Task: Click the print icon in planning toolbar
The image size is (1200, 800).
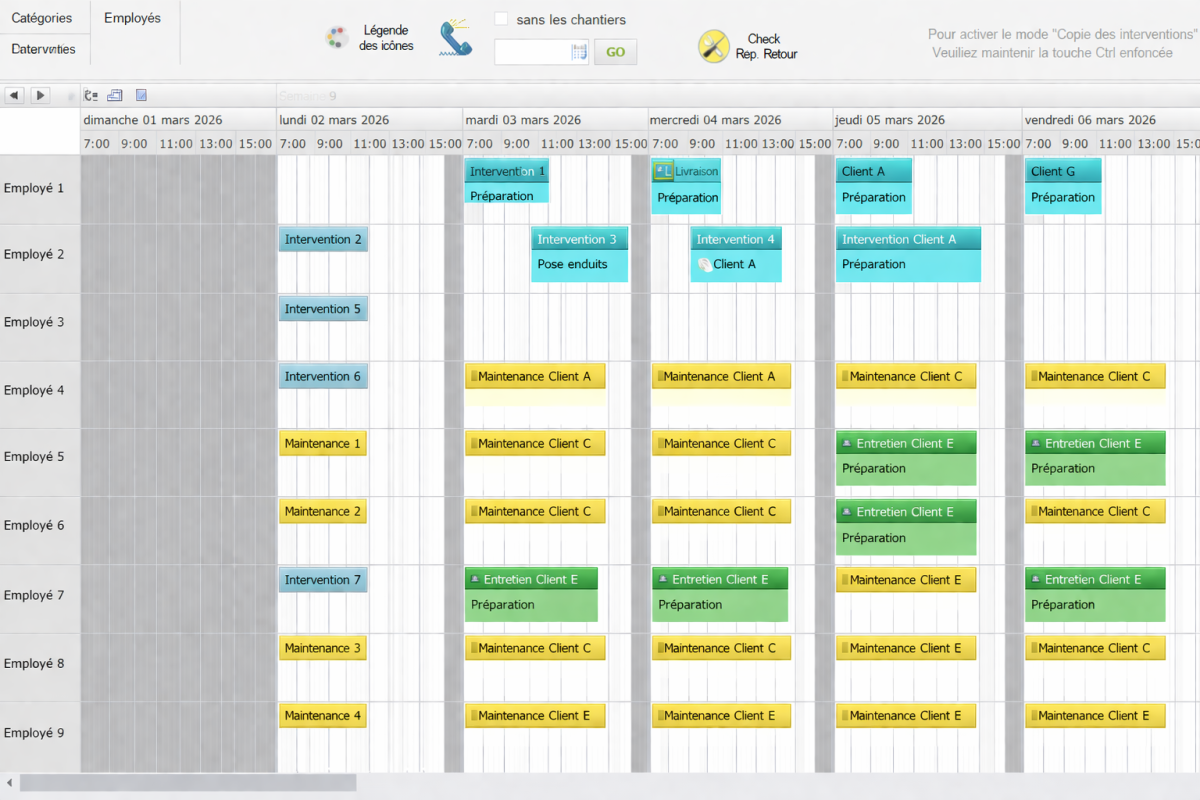Action: click(x=115, y=95)
